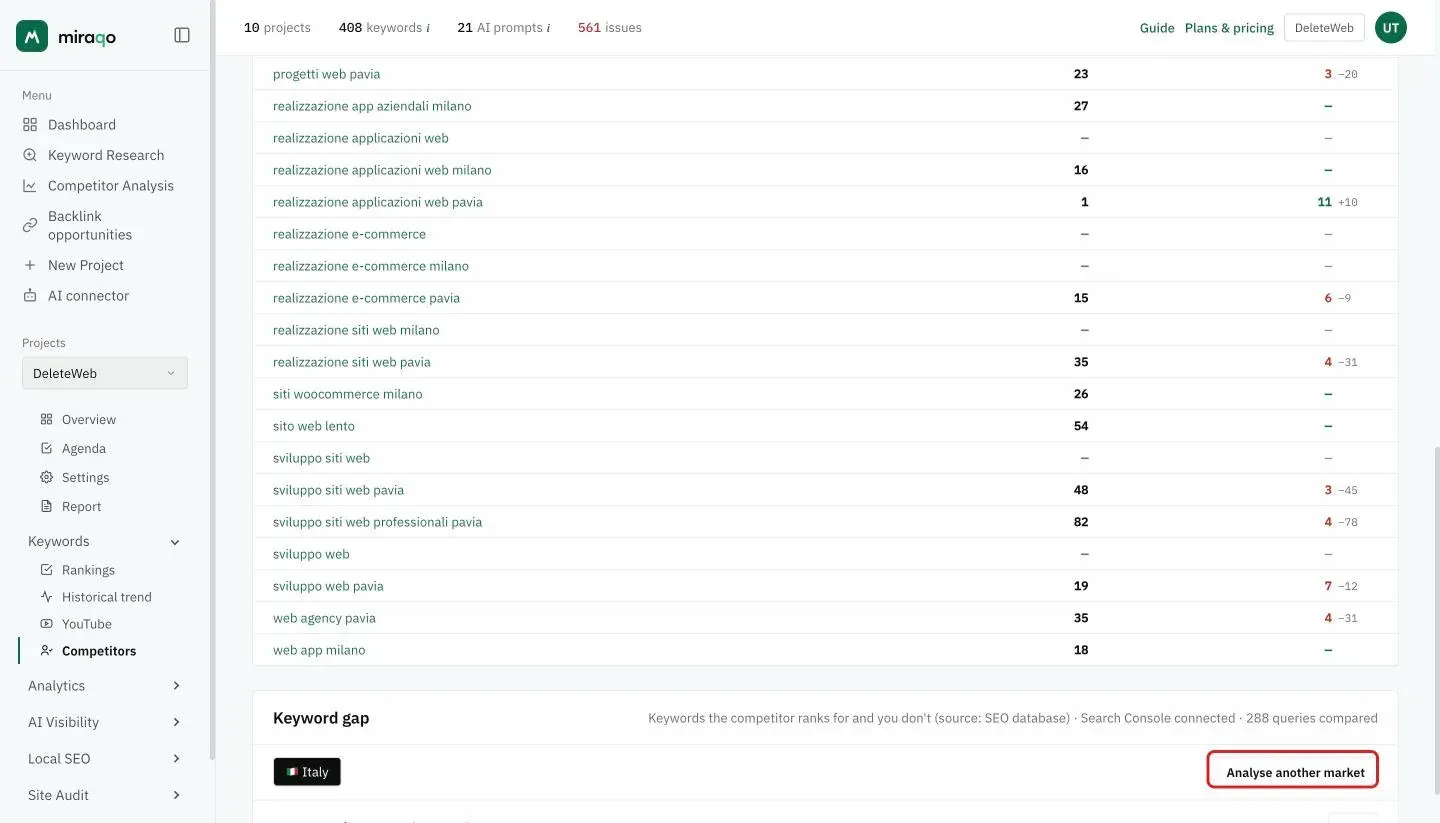Expand the Site Audit section
The height and width of the screenshot is (823, 1440).
pyautogui.click(x=176, y=795)
